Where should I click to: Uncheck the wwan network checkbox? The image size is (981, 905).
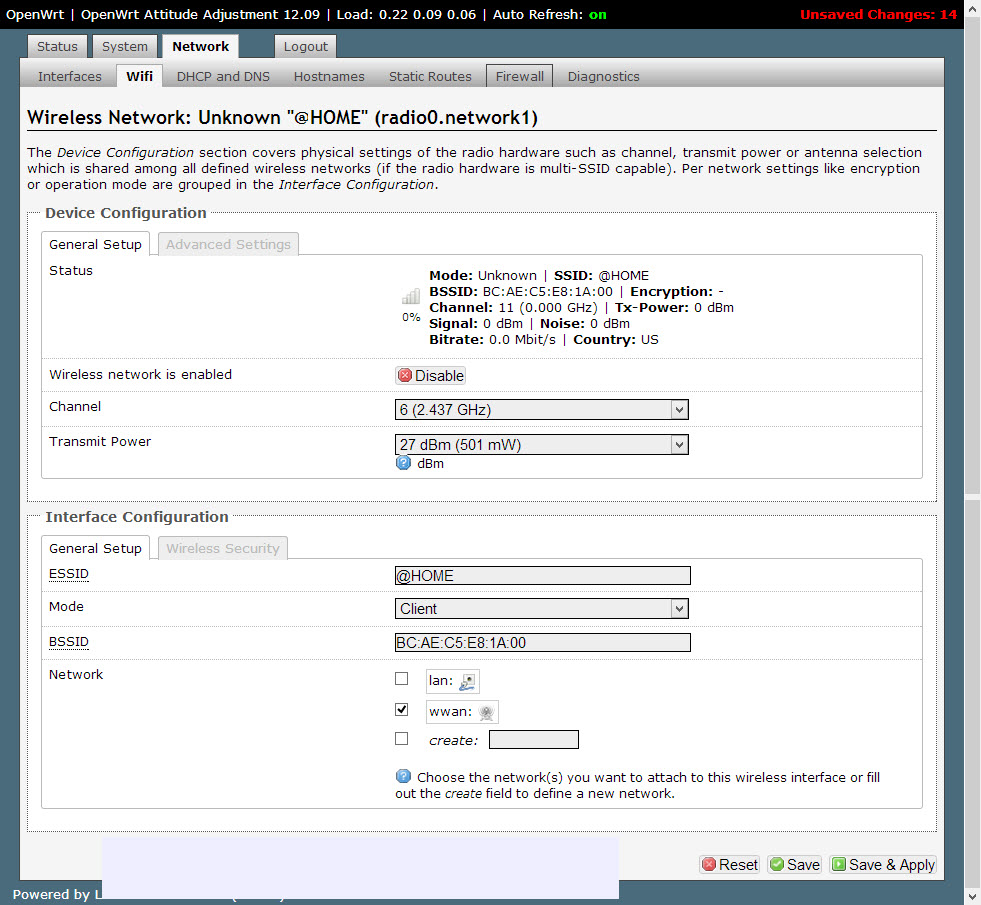coord(402,709)
